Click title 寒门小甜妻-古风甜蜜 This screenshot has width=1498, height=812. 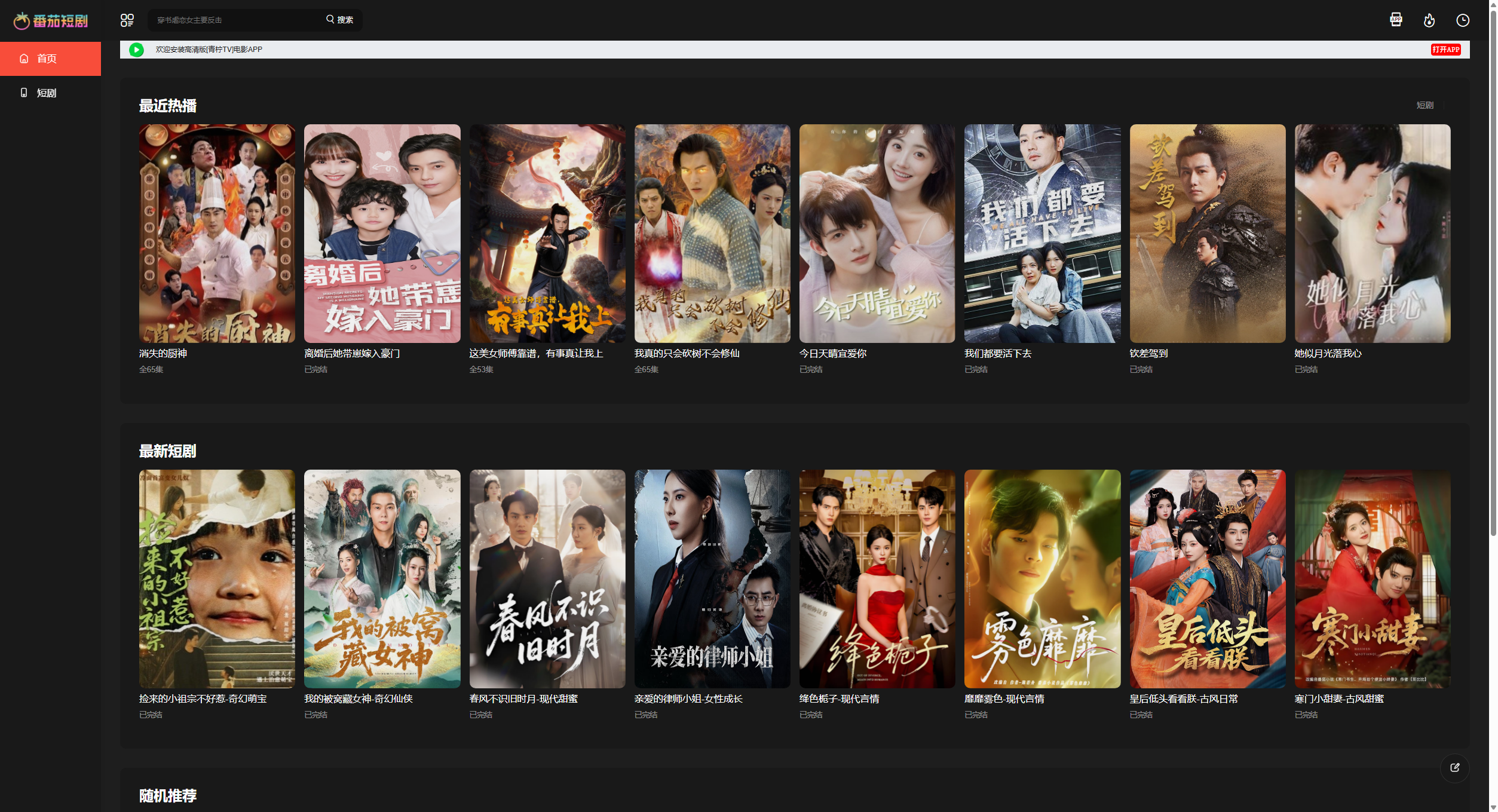(x=1339, y=699)
